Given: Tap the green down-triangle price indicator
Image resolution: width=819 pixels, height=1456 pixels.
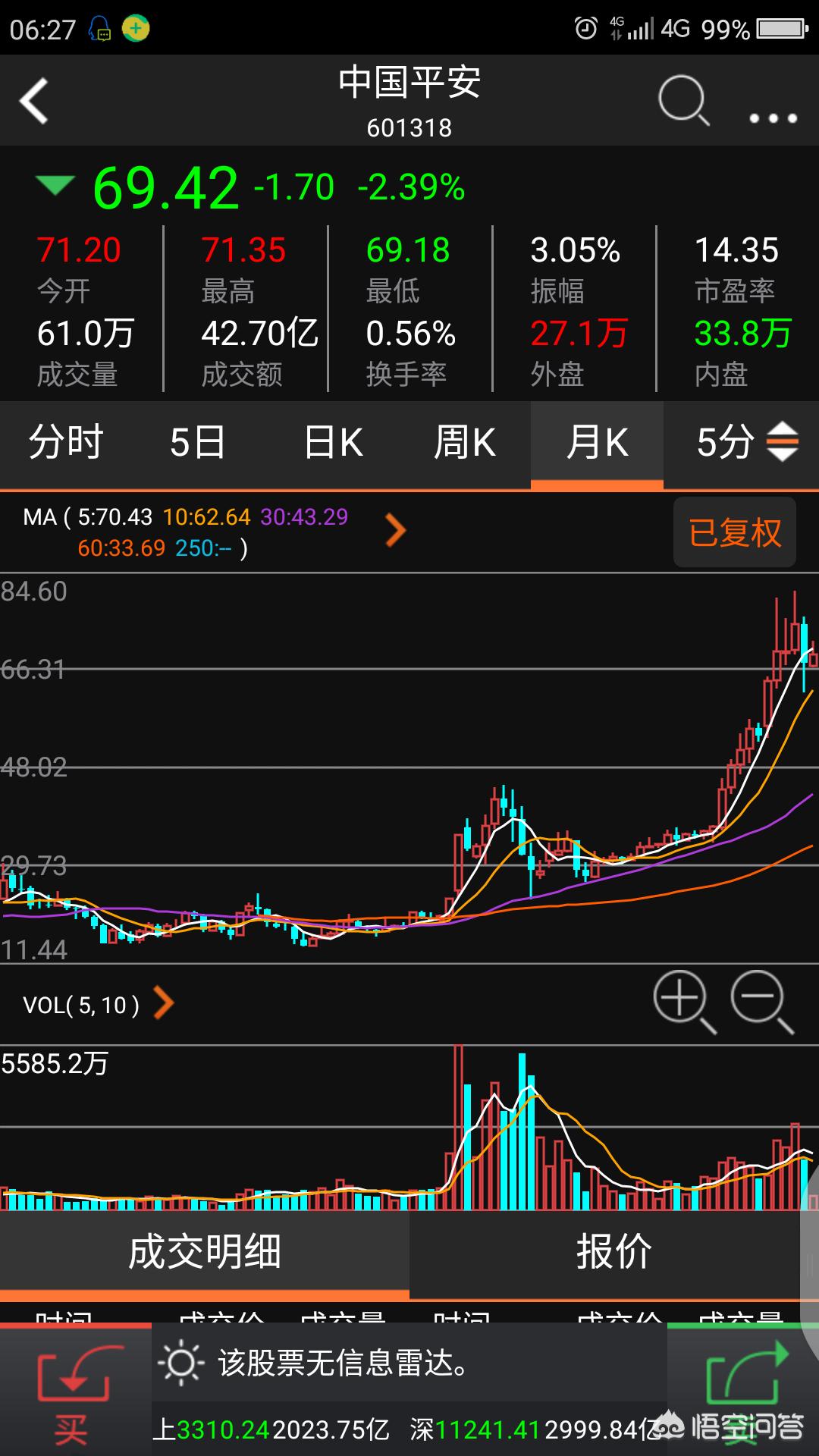Looking at the screenshot, I should pyautogui.click(x=55, y=185).
